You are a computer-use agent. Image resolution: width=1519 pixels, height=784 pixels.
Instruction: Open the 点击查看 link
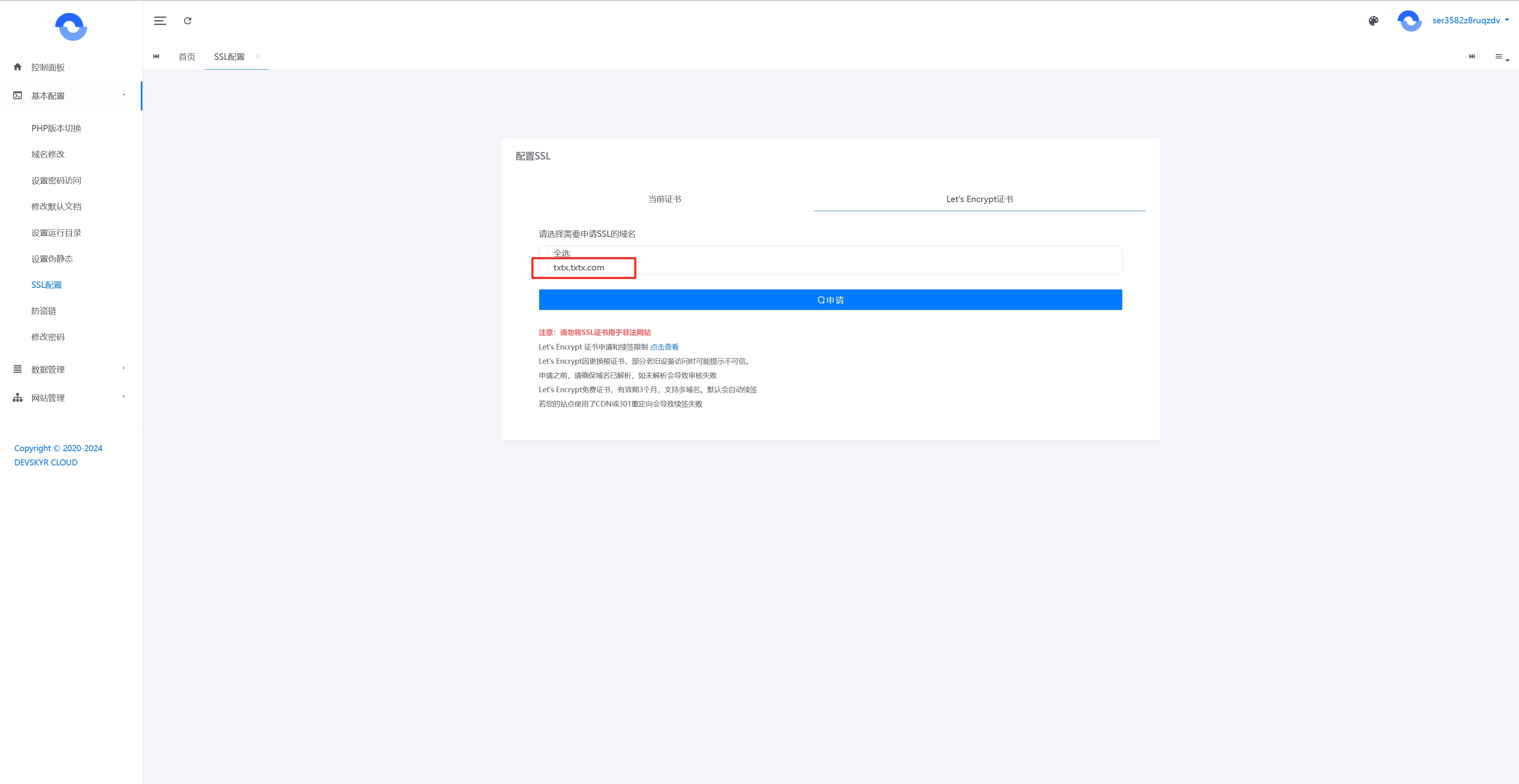[x=664, y=347]
